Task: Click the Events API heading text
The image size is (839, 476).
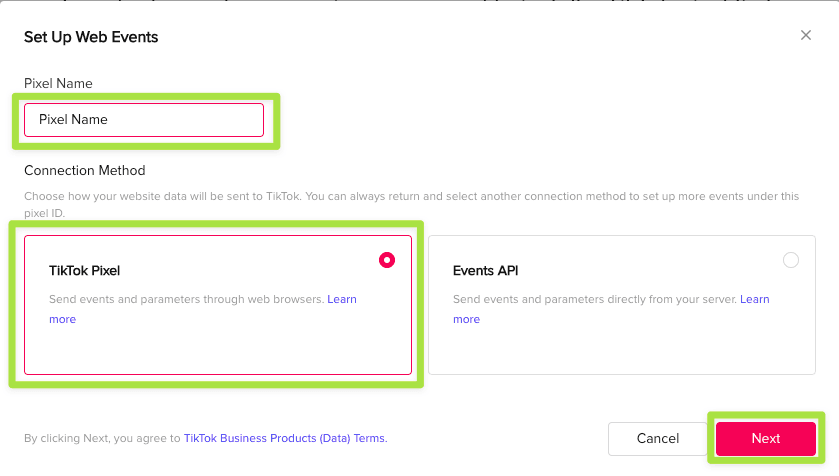Action: [486, 270]
